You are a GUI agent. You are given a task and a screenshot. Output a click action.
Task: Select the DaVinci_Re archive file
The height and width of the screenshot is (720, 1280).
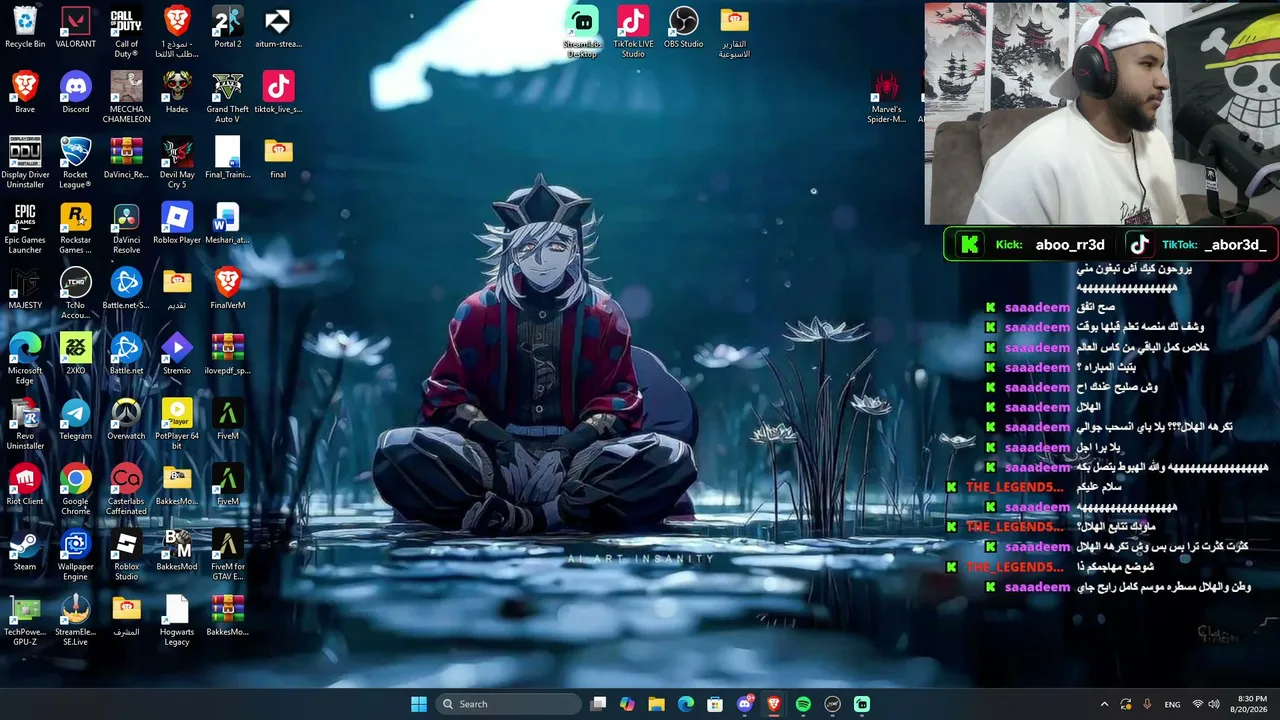(126, 157)
